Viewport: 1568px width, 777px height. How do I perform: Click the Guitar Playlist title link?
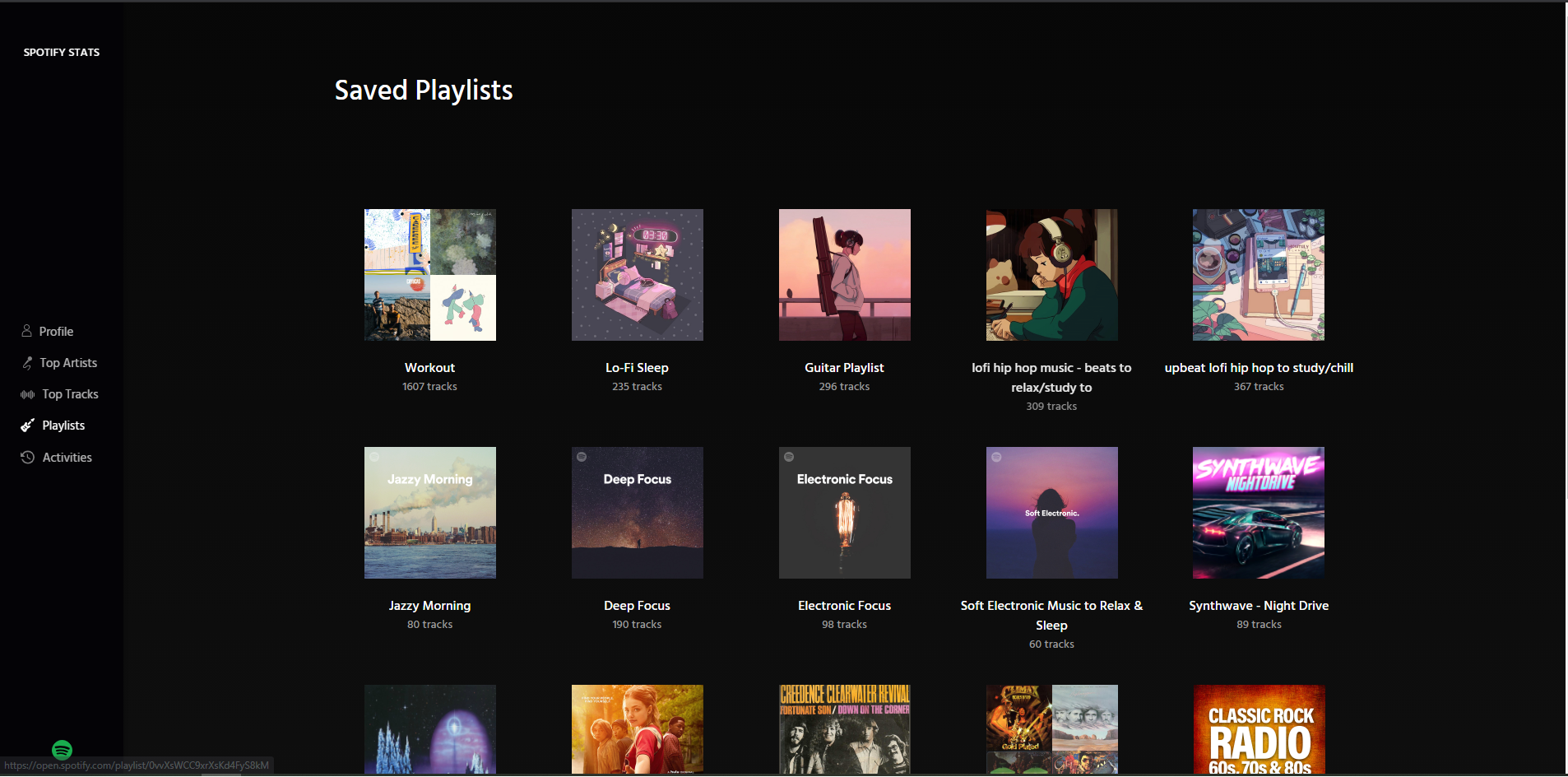point(844,368)
